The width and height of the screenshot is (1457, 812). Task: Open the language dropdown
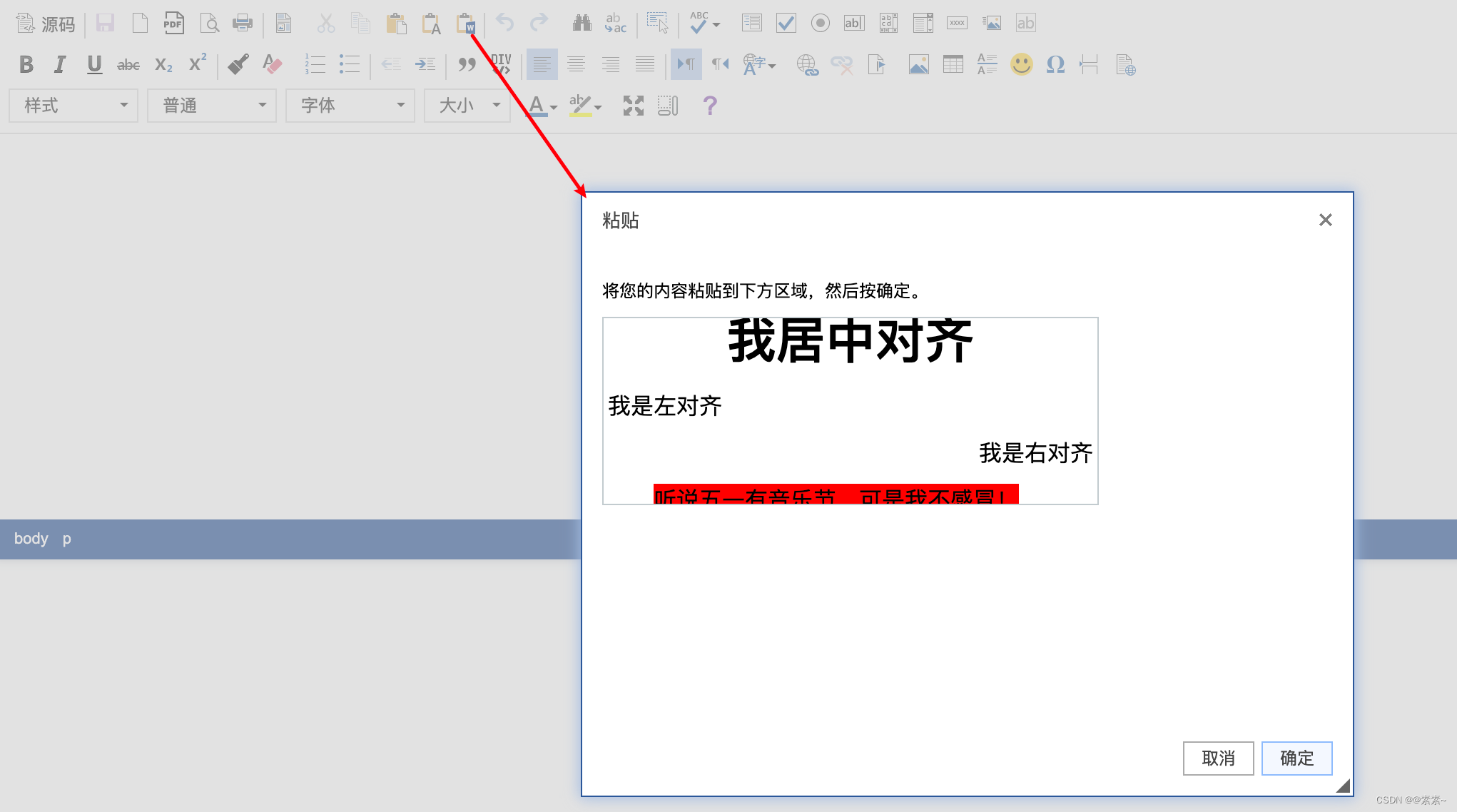(x=759, y=65)
